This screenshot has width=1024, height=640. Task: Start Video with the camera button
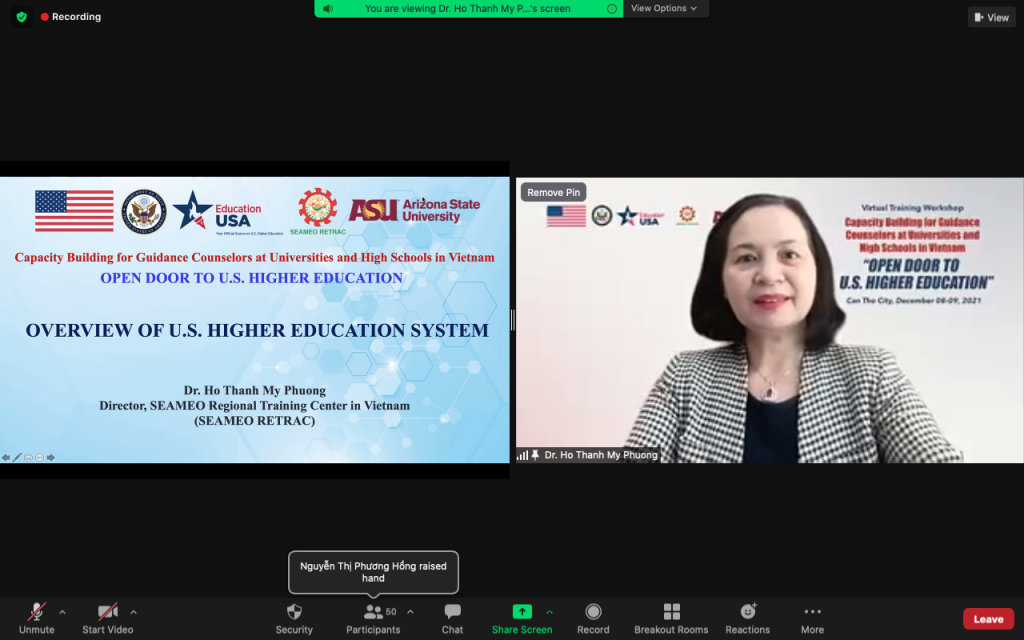(107, 612)
